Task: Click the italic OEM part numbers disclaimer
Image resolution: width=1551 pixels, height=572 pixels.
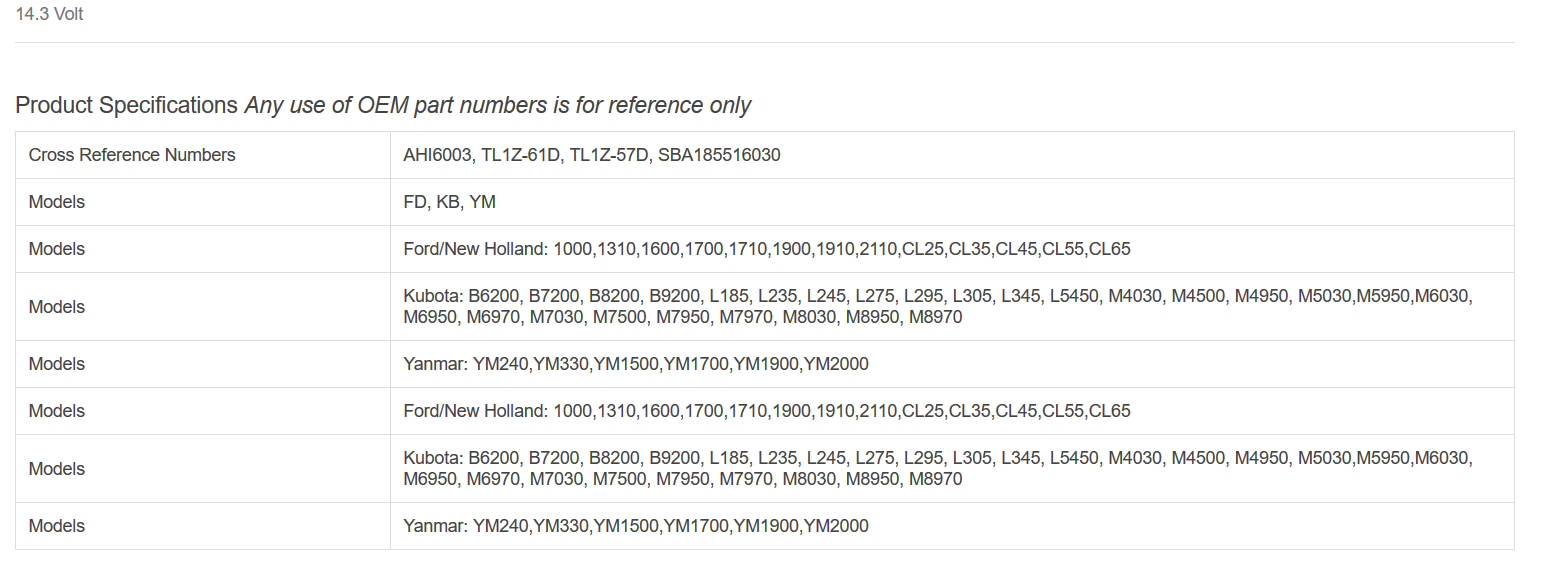Action: (x=497, y=105)
